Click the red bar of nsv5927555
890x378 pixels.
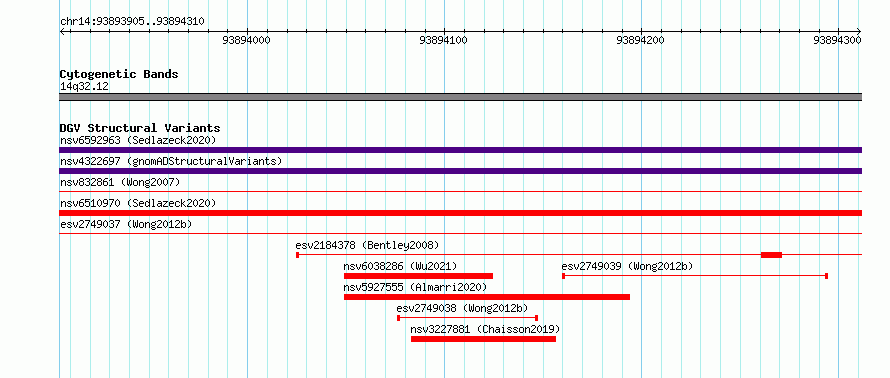click(487, 297)
